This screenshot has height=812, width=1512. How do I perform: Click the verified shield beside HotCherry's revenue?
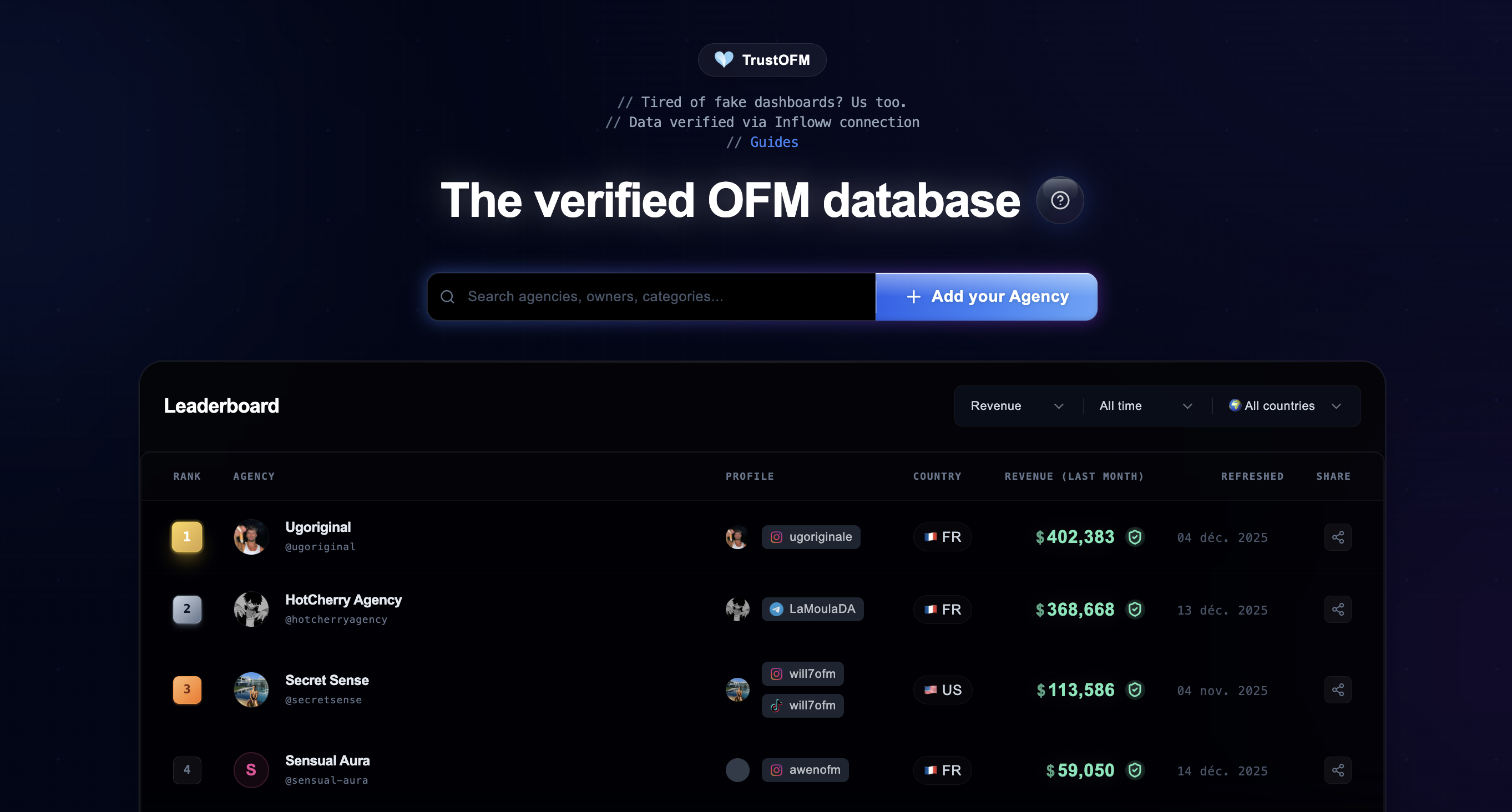pos(1136,609)
